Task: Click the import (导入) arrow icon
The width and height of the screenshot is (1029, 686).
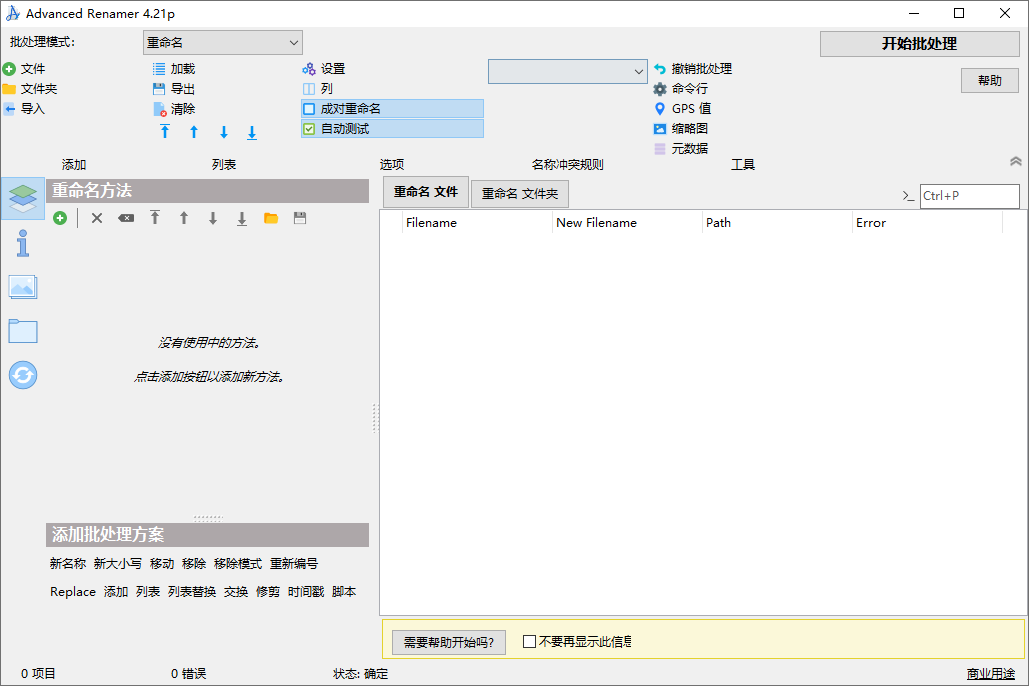Action: (9, 109)
